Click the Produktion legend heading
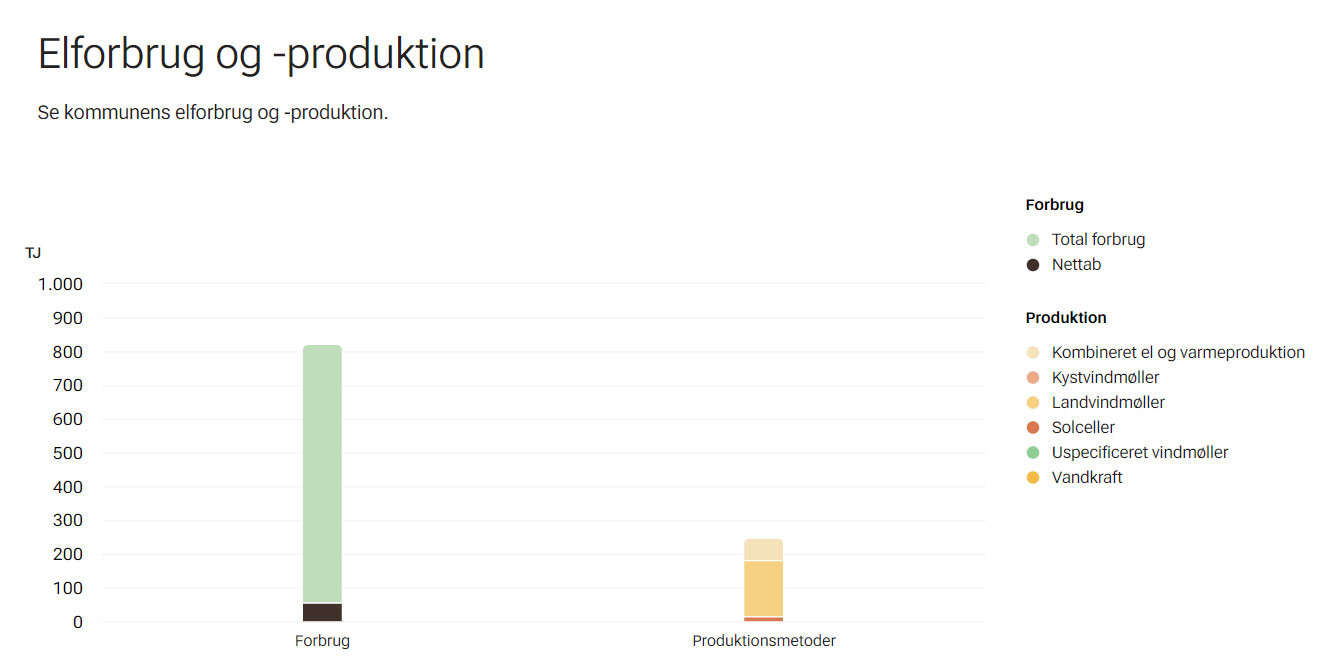The height and width of the screenshot is (668, 1342). 1066,318
